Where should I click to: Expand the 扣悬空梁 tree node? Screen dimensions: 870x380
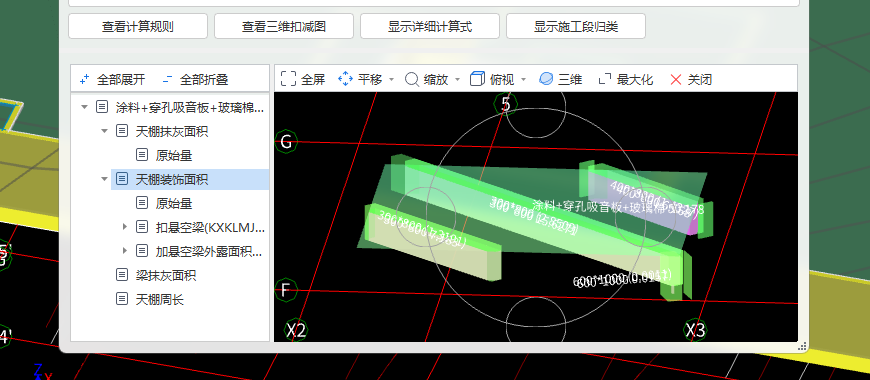125,227
